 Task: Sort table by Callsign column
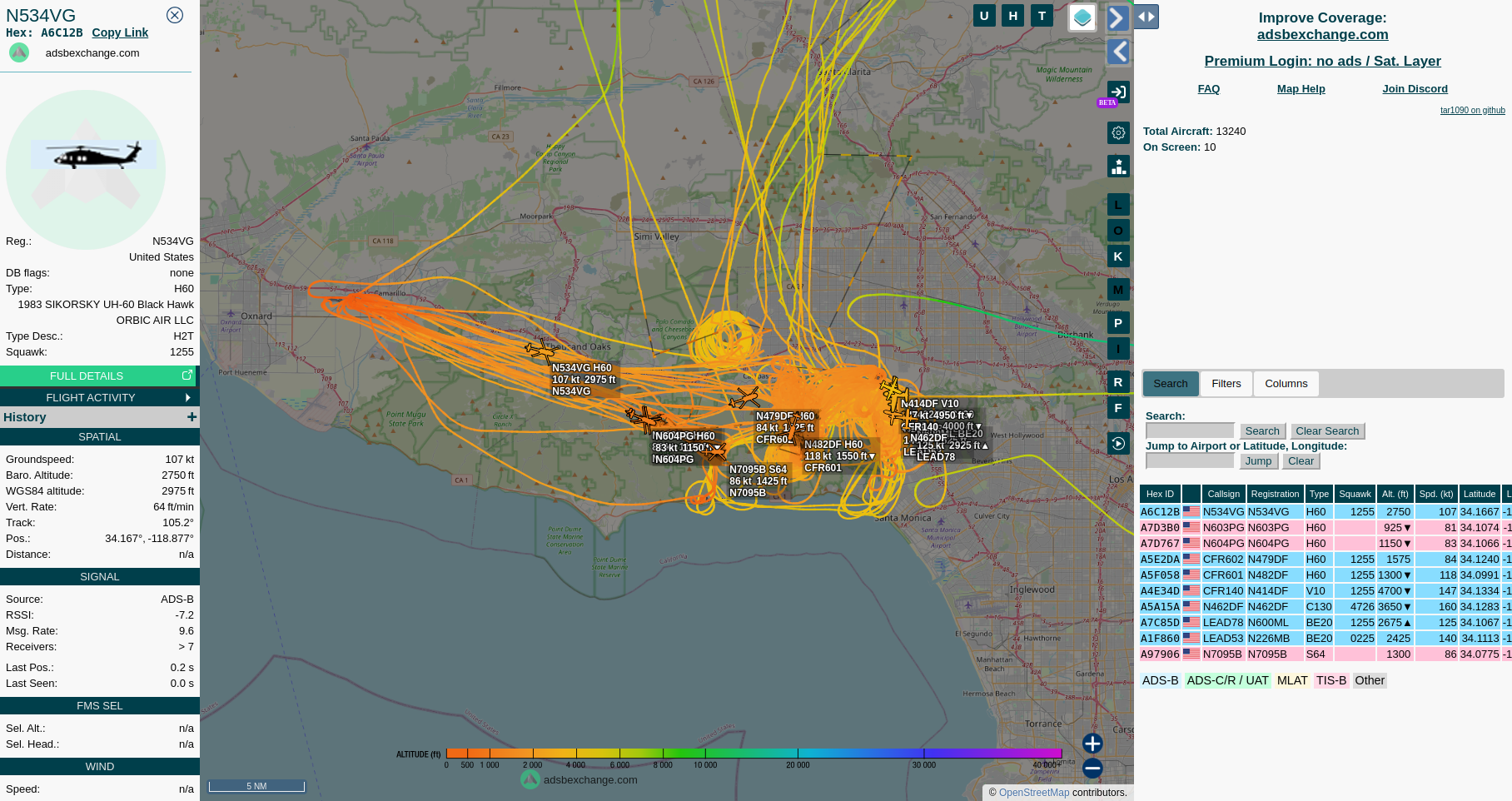click(1223, 494)
